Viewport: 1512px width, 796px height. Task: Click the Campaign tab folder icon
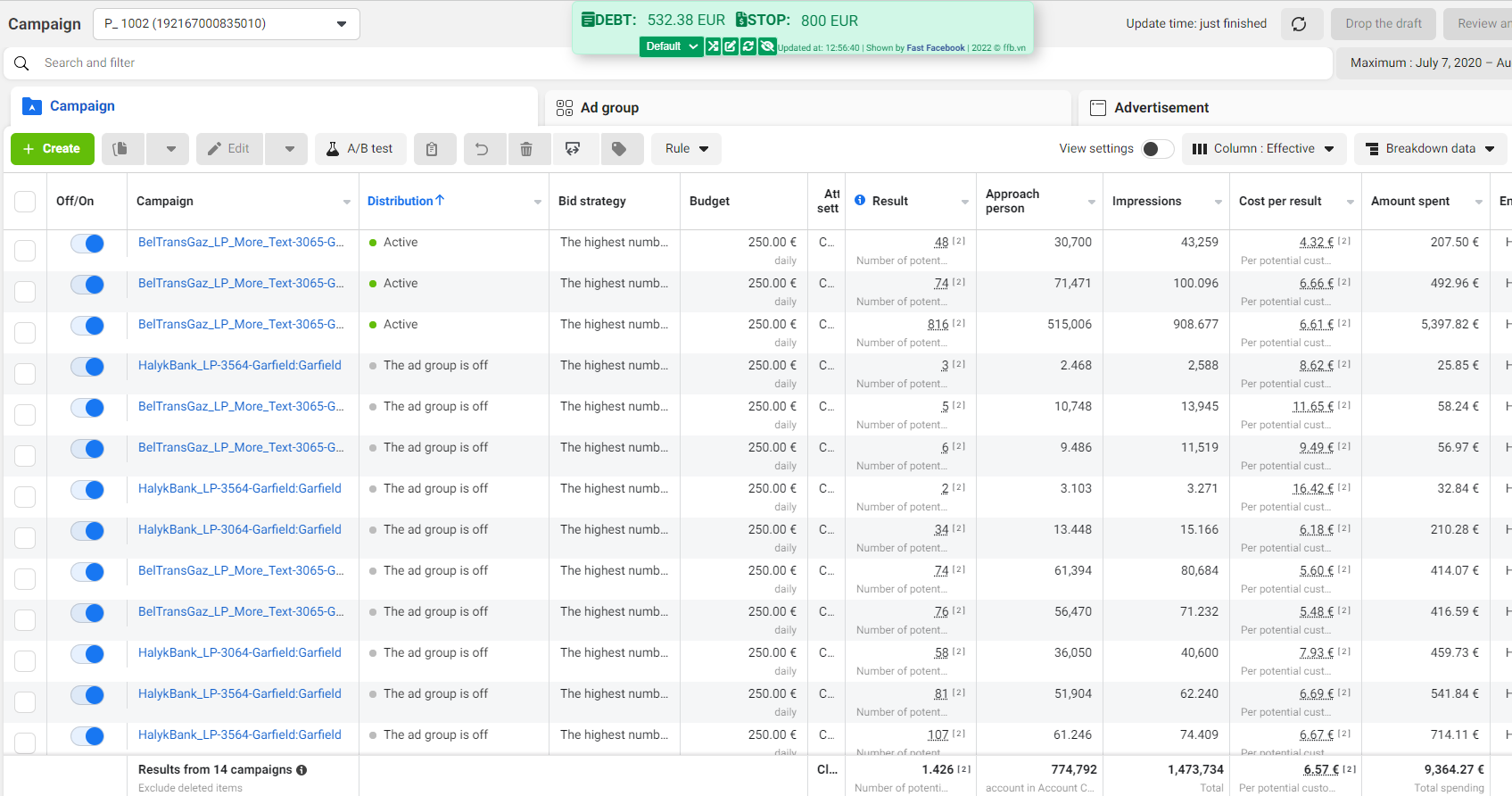pyautogui.click(x=32, y=106)
